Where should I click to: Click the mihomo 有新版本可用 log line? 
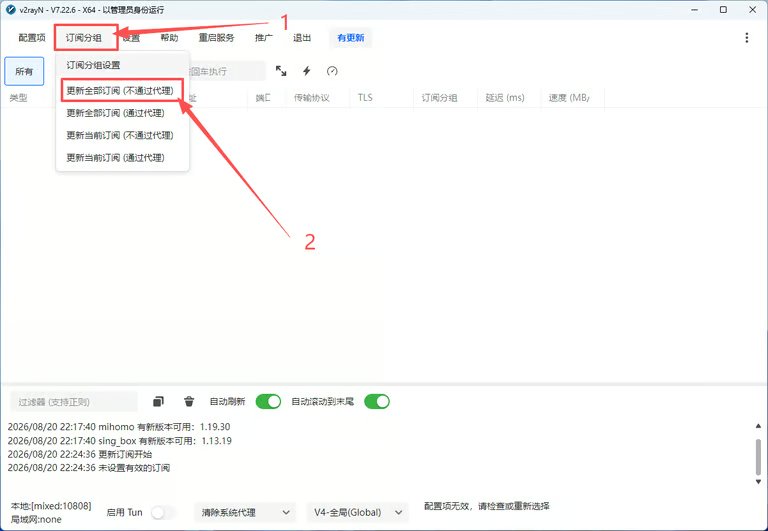119,427
